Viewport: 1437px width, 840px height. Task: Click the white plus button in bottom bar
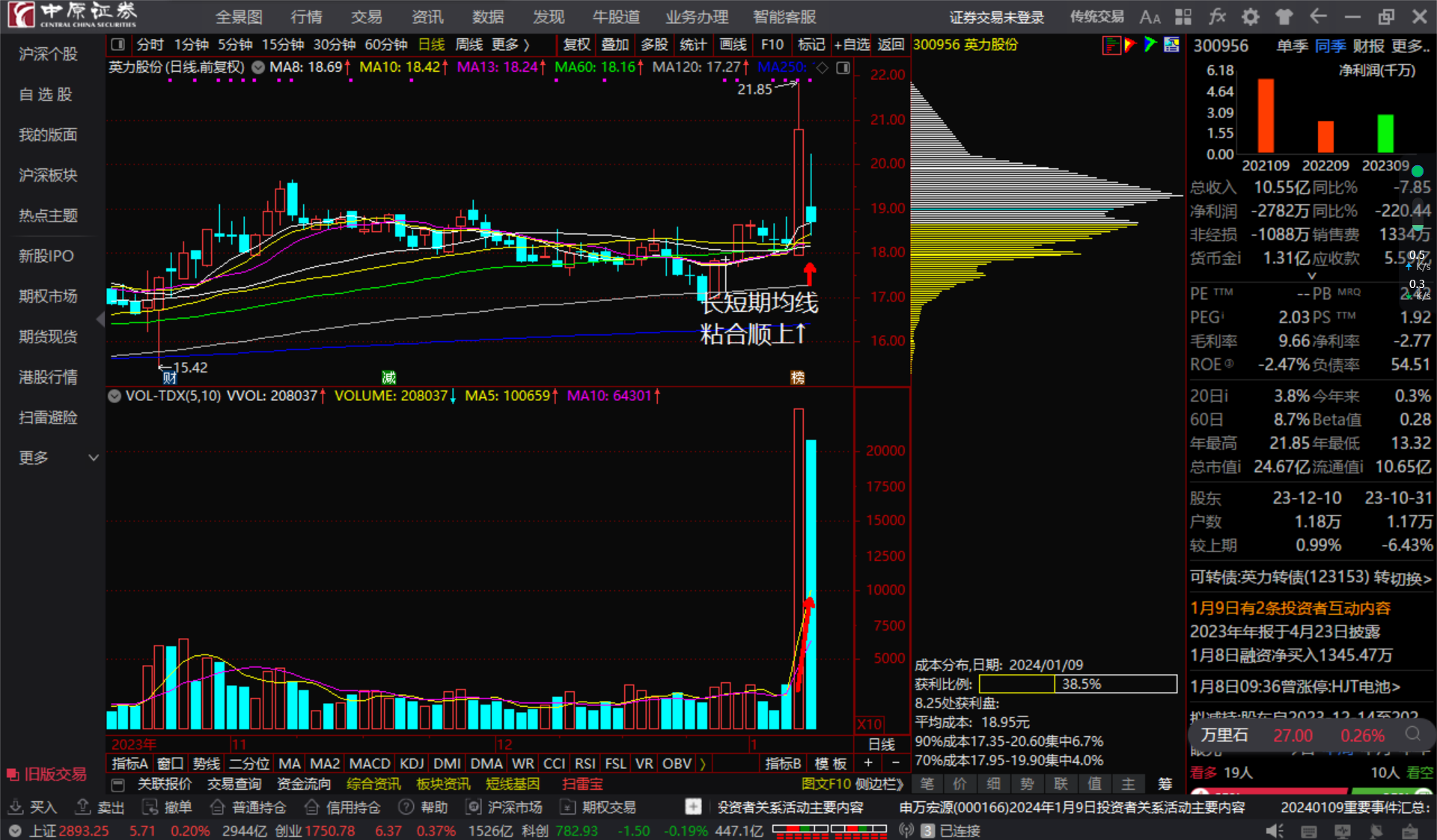(x=693, y=807)
